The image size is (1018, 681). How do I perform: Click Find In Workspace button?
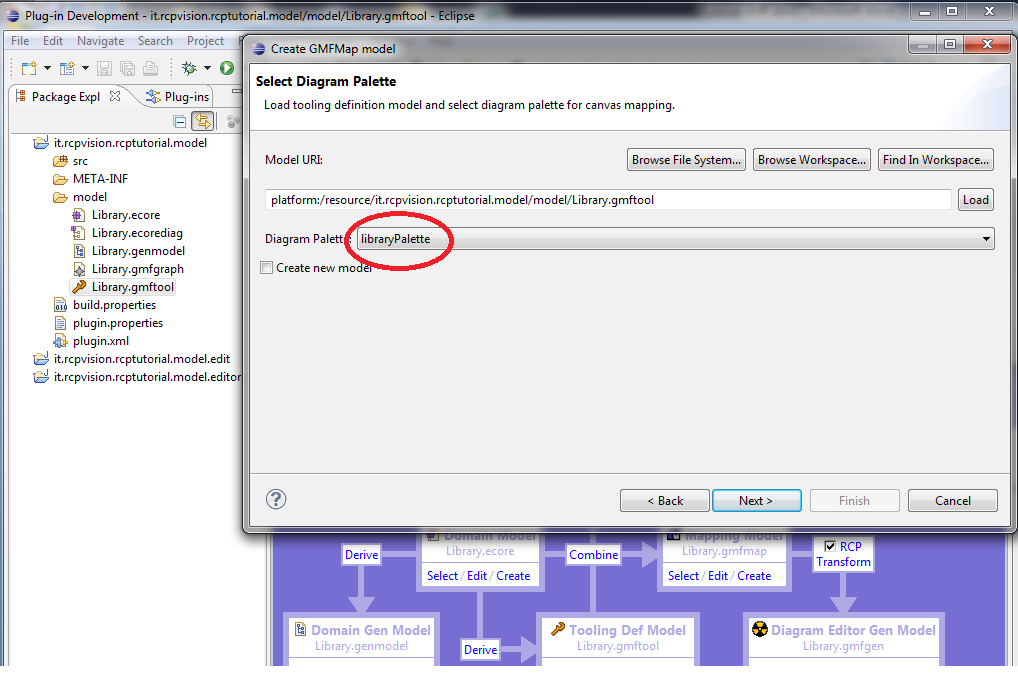click(x=936, y=160)
